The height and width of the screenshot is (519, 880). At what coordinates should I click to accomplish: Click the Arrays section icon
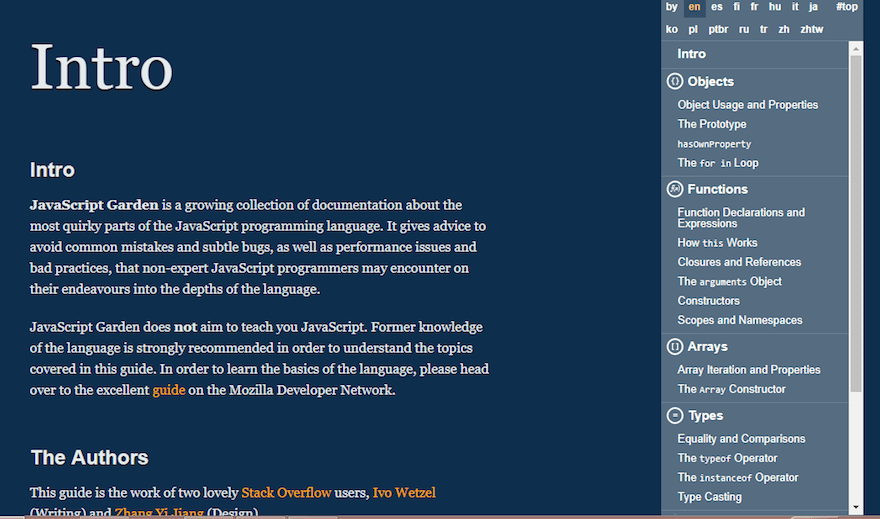pyautogui.click(x=675, y=347)
